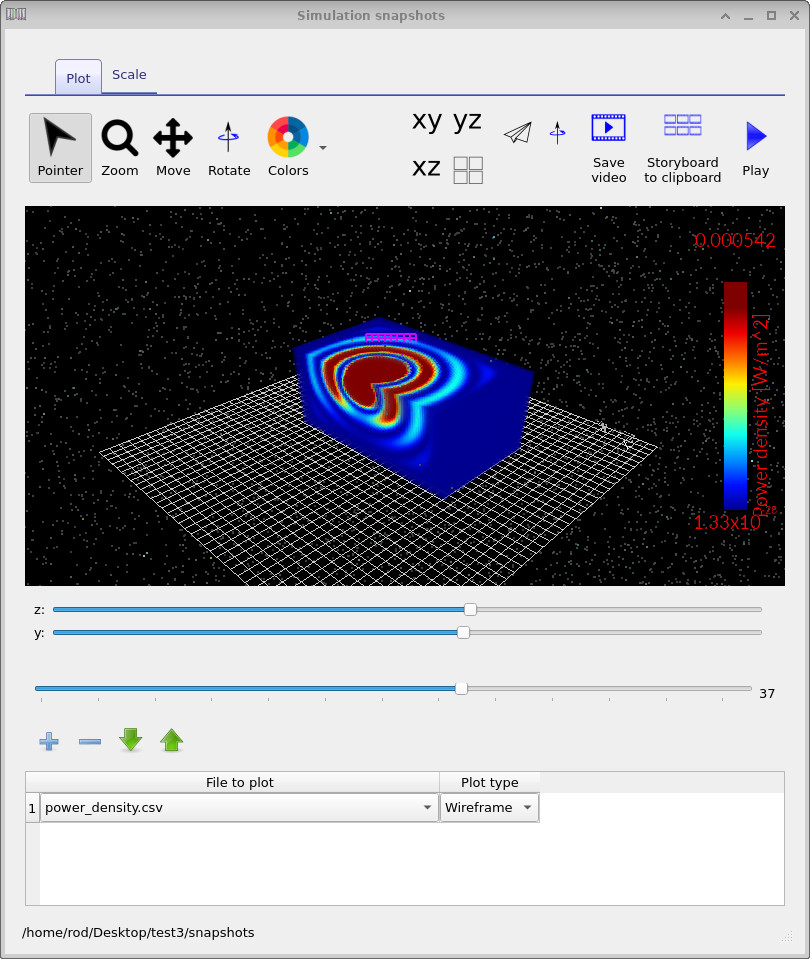
Task: Select the xz projection view
Action: (426, 168)
